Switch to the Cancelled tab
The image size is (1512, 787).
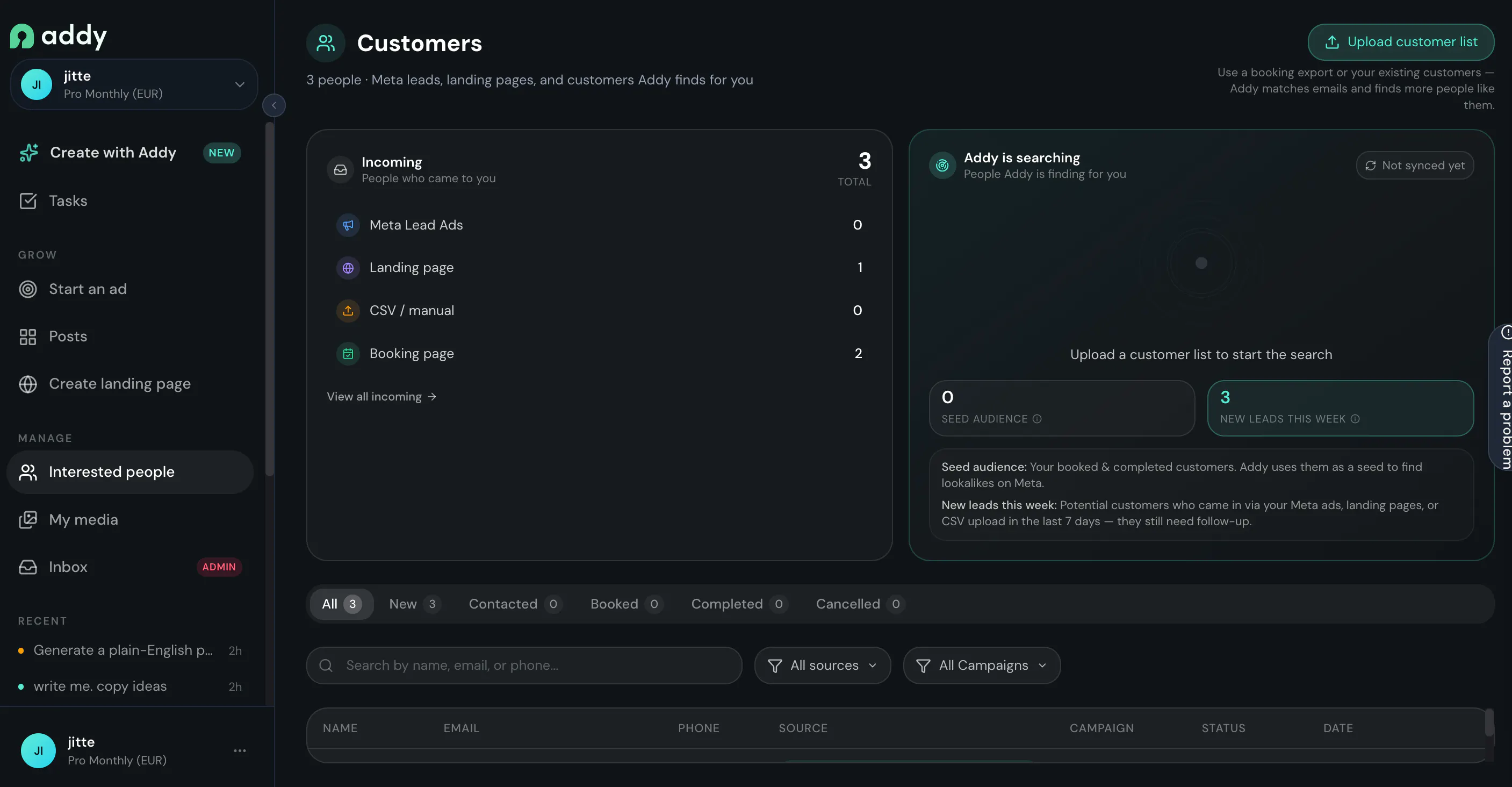click(x=860, y=604)
